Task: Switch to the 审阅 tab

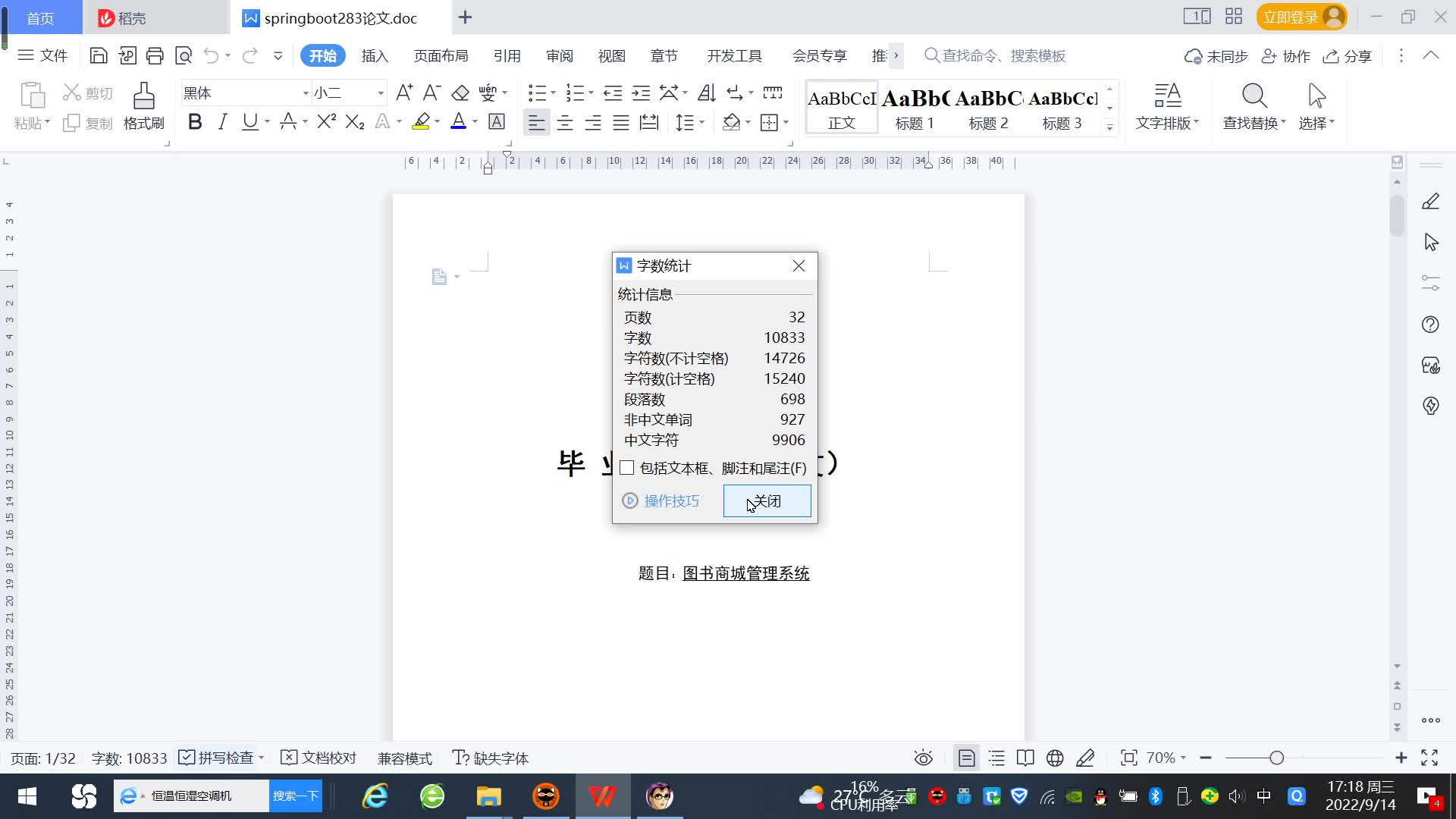Action: 560,56
